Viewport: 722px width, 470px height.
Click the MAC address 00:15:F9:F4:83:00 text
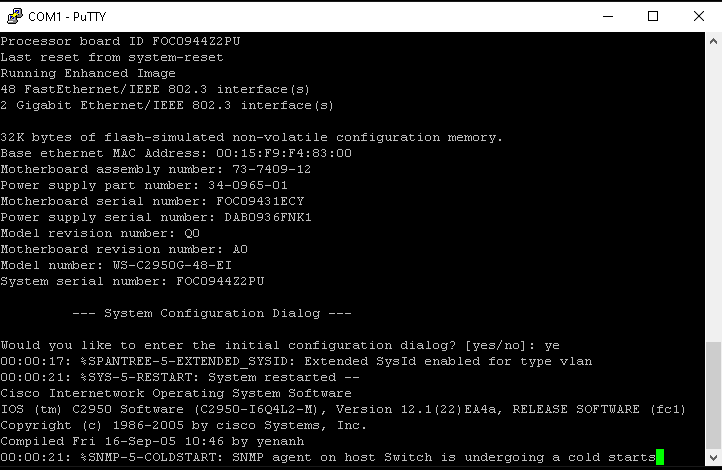click(x=284, y=153)
